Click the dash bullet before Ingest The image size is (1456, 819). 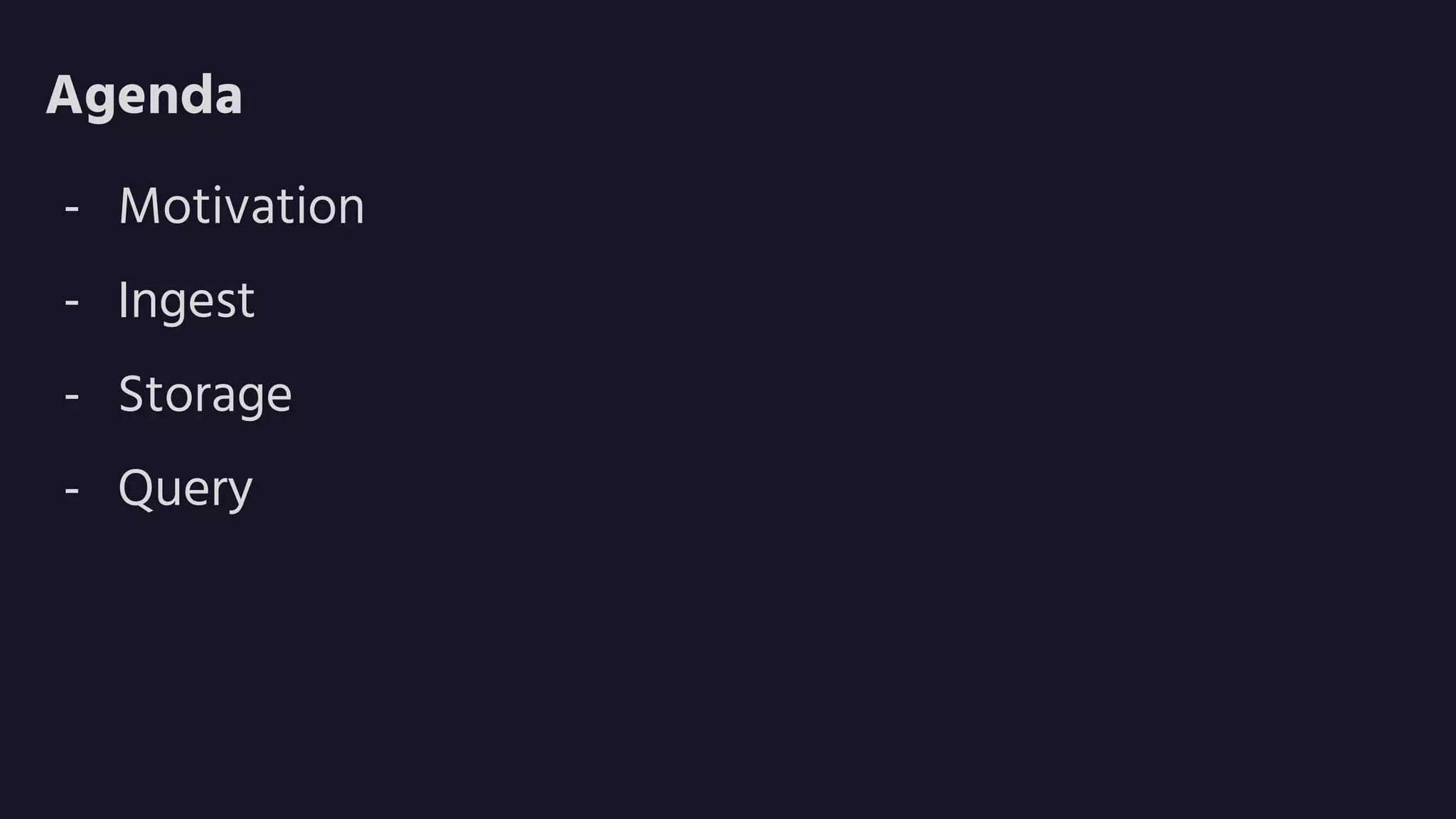tap(72, 304)
